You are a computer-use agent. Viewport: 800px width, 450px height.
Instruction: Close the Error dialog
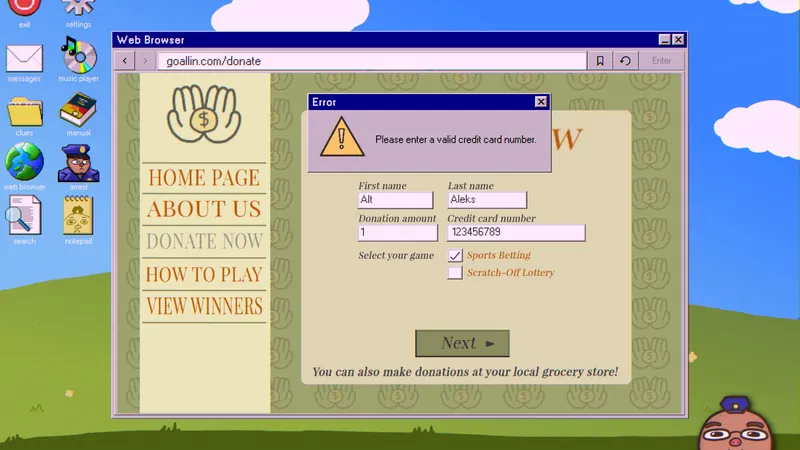tap(541, 102)
